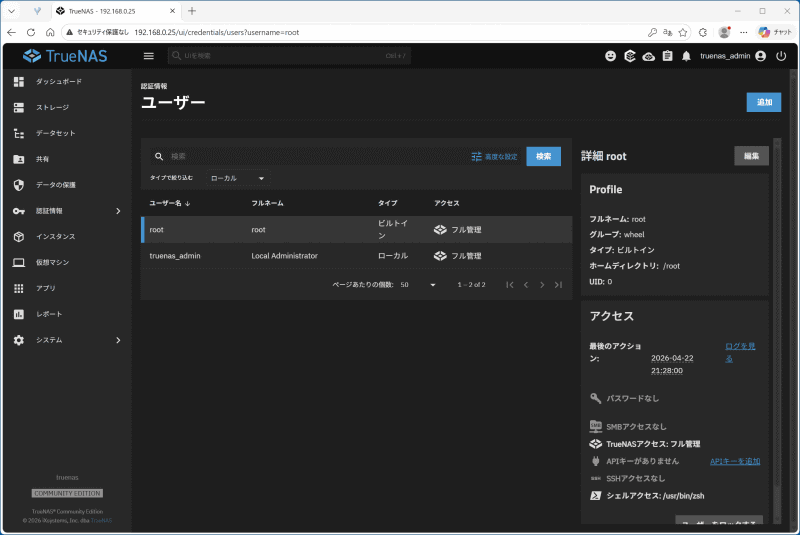The image size is (800, 535).
Task: Open the type filter dropdown showing ローカル
Action: pyautogui.click(x=237, y=178)
